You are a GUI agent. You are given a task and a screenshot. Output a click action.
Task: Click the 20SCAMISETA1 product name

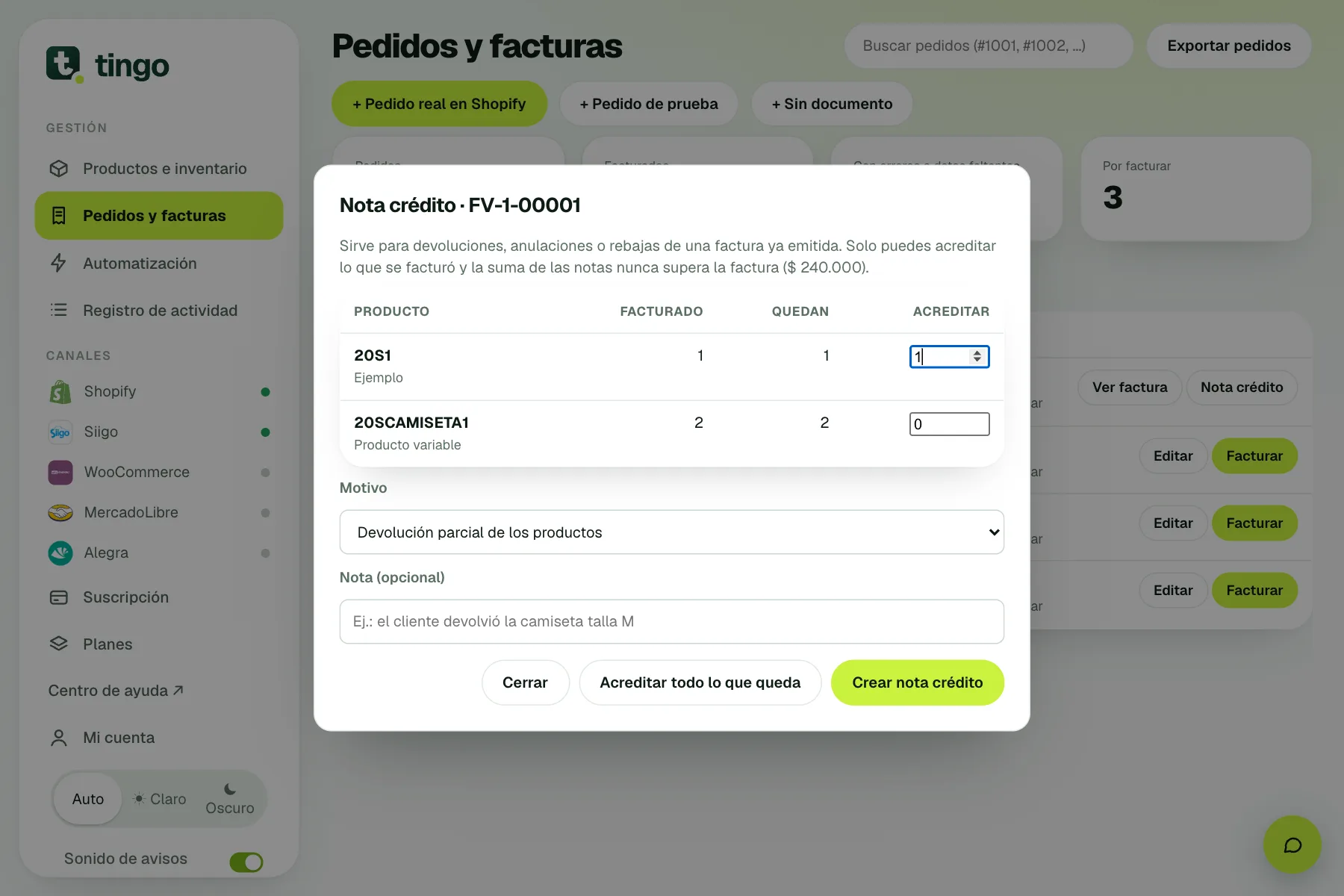click(411, 423)
